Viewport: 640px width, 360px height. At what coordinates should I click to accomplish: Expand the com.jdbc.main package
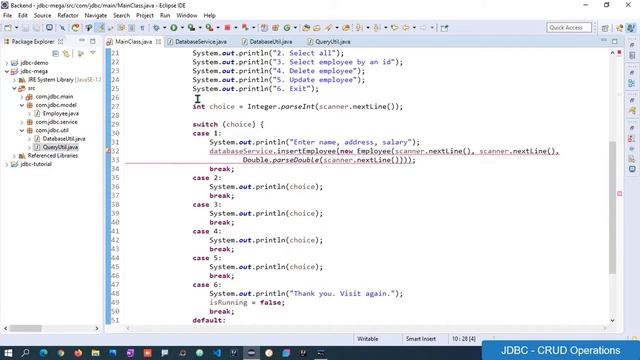[22, 97]
